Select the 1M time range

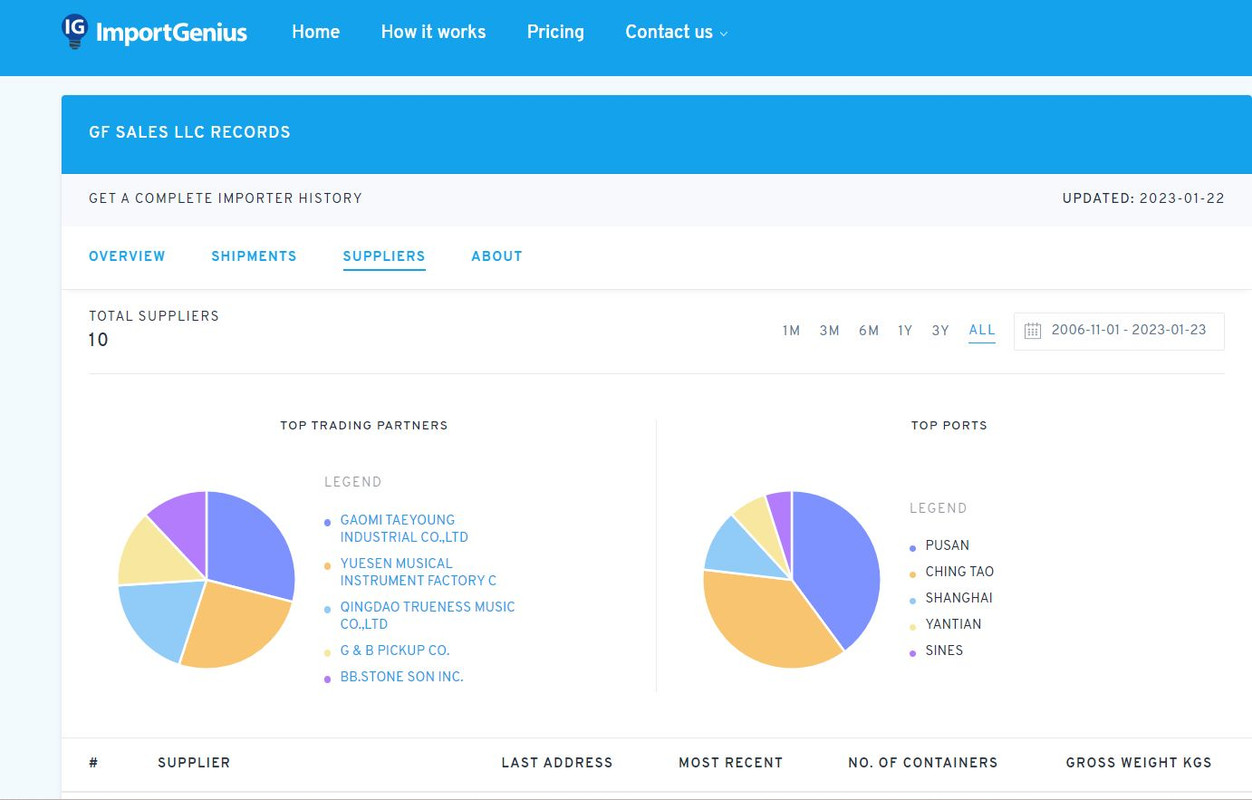tap(791, 331)
